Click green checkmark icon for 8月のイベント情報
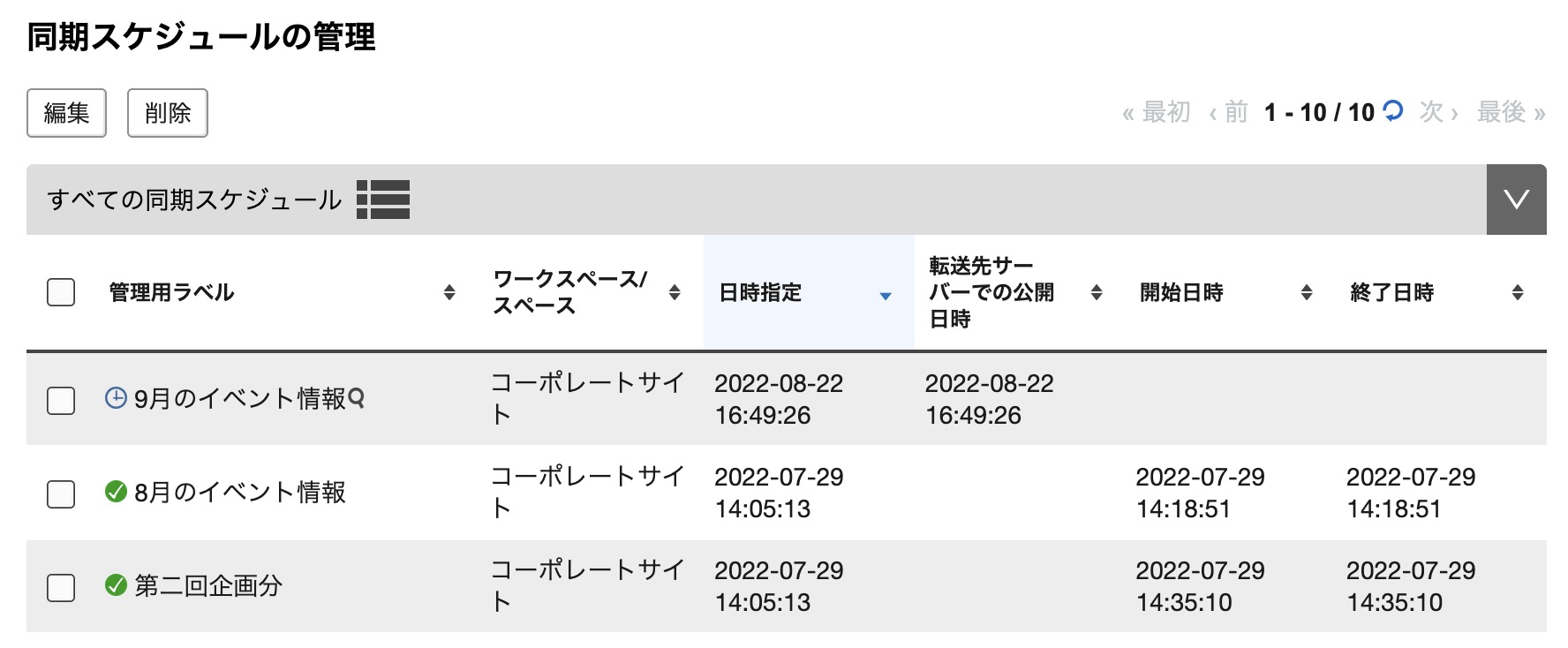This screenshot has height=648, width=1568. click(116, 491)
